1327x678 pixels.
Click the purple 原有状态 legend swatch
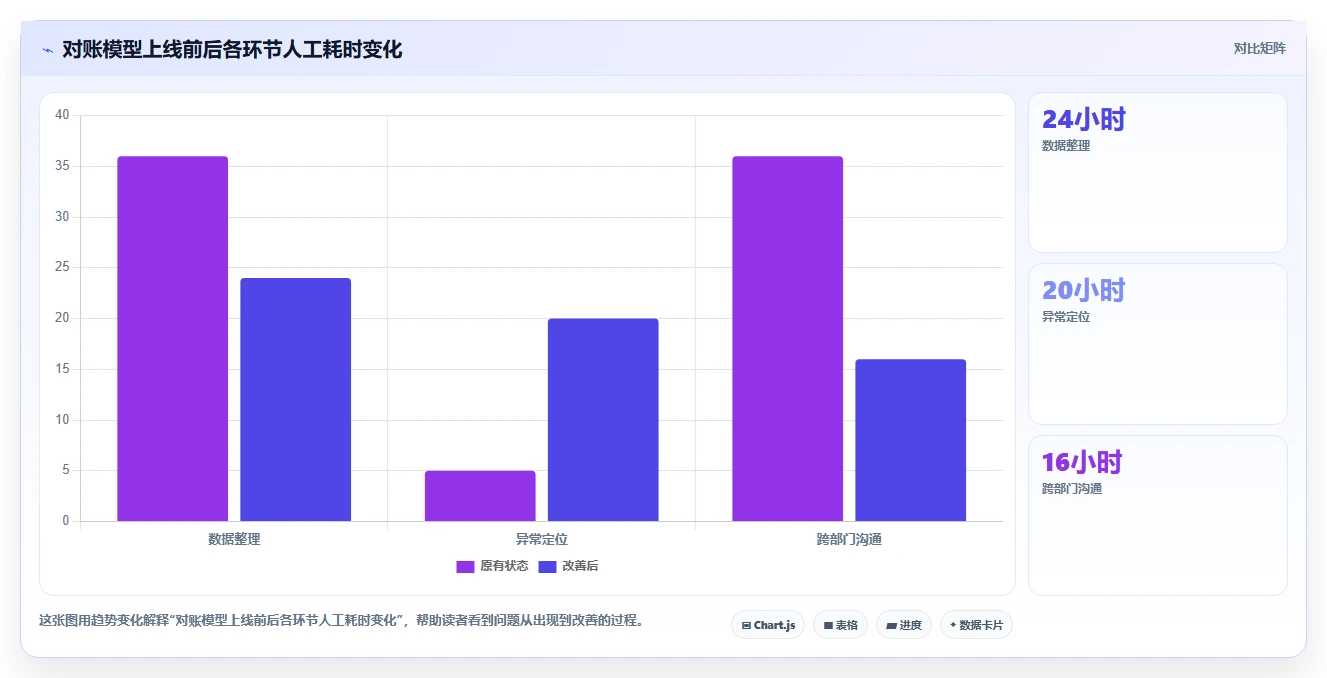[x=465, y=566]
